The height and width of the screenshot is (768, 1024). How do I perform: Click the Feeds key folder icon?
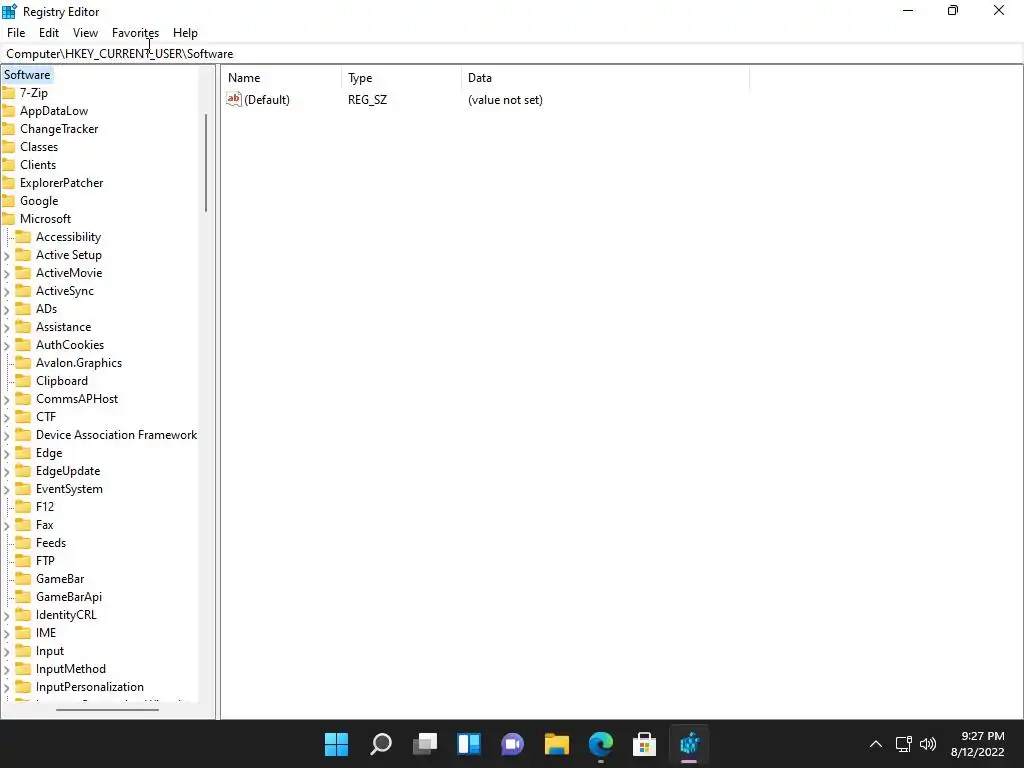pyautogui.click(x=23, y=543)
